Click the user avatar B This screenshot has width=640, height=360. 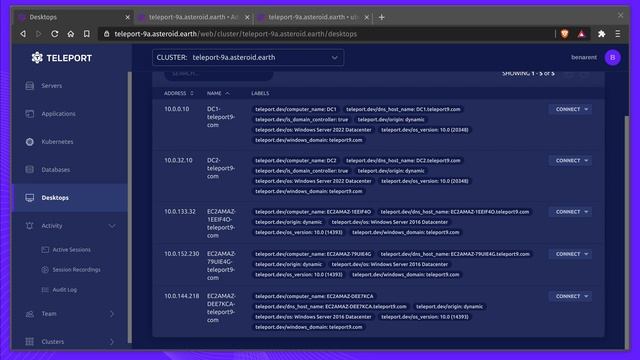point(613,58)
